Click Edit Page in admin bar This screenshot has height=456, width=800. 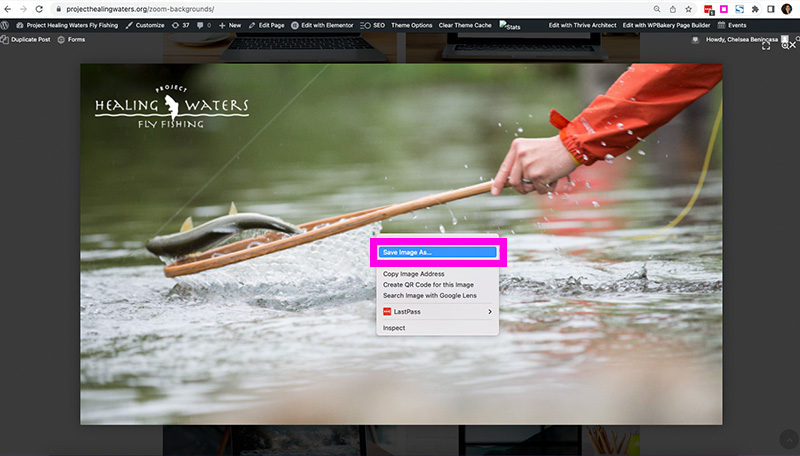pos(266,25)
